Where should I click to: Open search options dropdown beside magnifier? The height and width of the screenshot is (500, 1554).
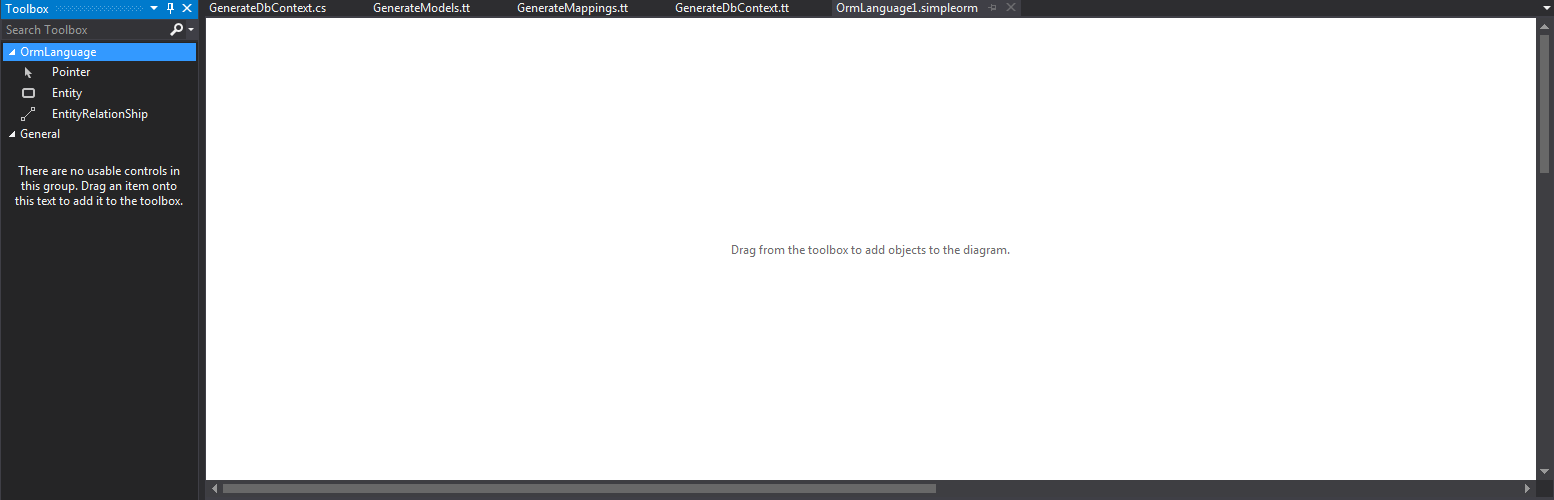[x=190, y=30]
